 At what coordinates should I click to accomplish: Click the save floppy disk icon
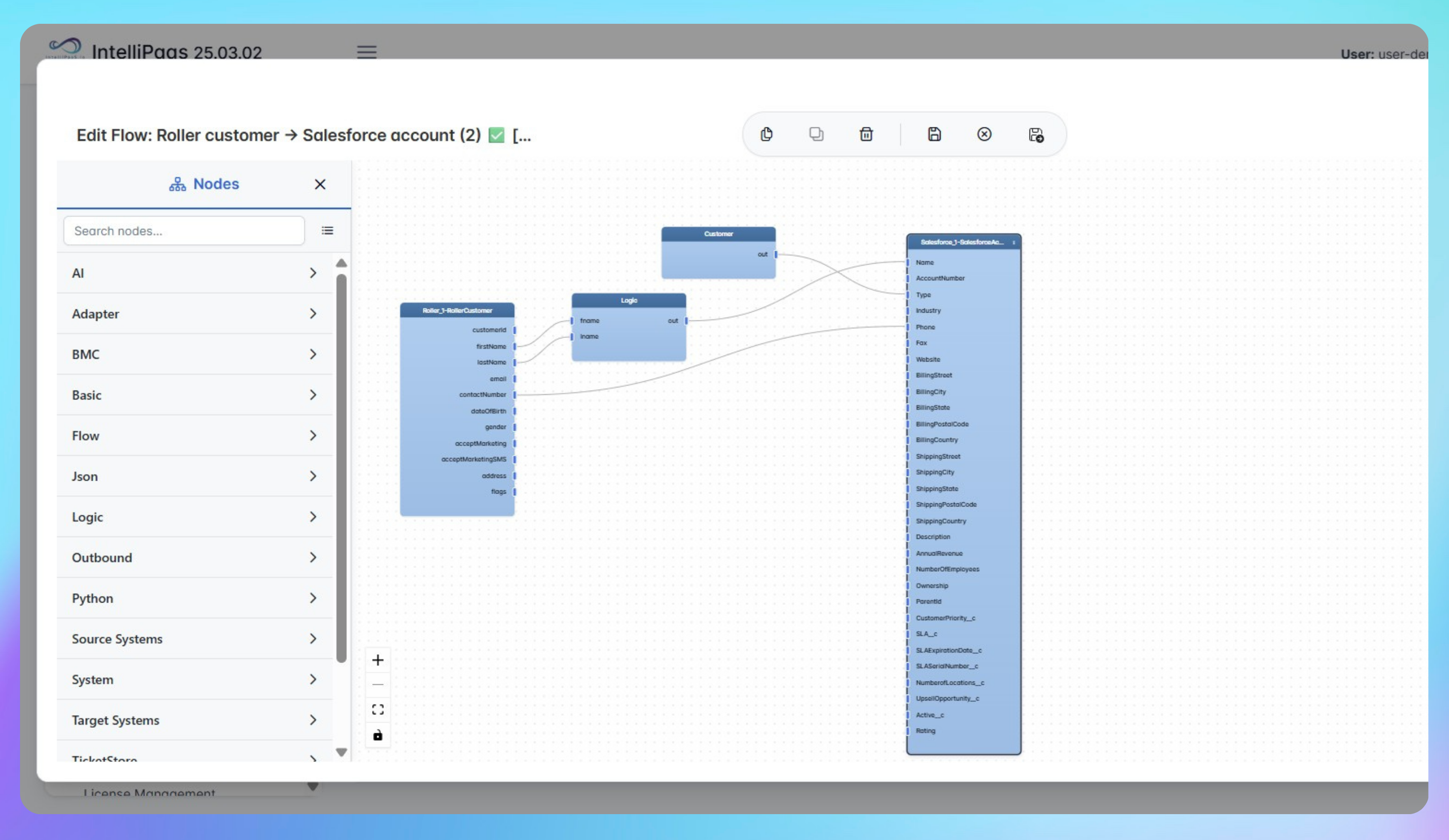[934, 134]
